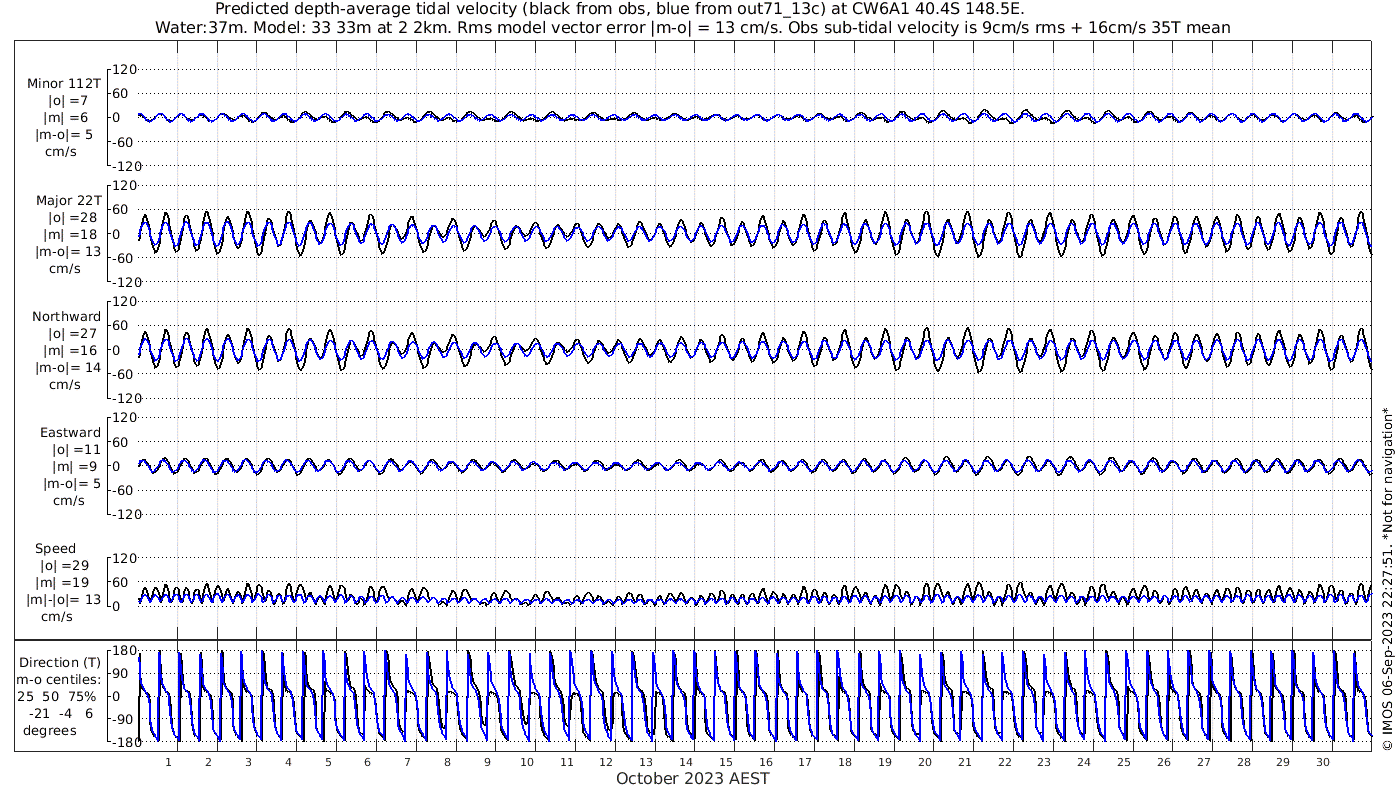1400x800 pixels.
Task: Click day label '8' on time axis
Action: [x=447, y=762]
